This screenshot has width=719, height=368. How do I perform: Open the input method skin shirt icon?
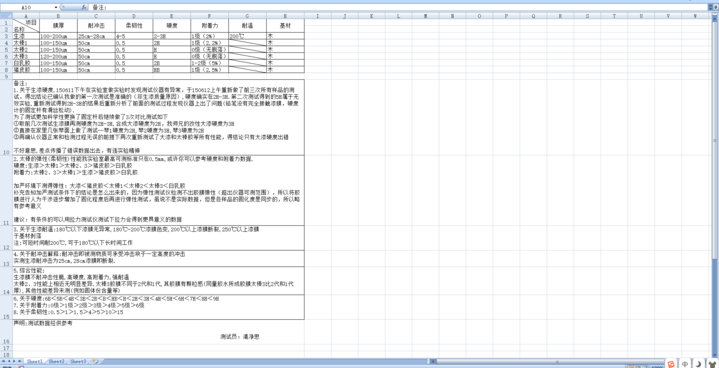pos(711,363)
